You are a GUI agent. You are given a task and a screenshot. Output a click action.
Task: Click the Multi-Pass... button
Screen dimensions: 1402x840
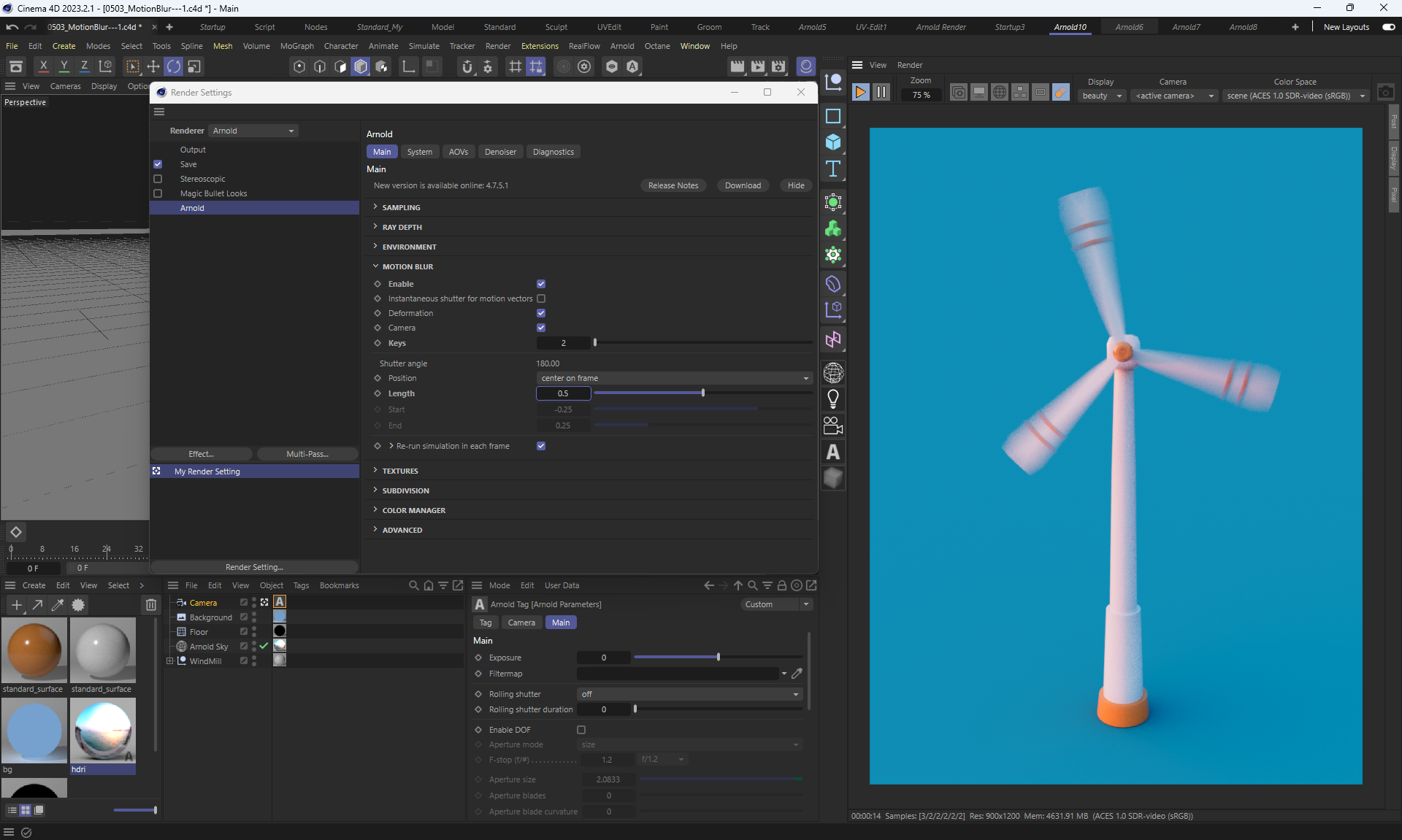pyautogui.click(x=307, y=454)
